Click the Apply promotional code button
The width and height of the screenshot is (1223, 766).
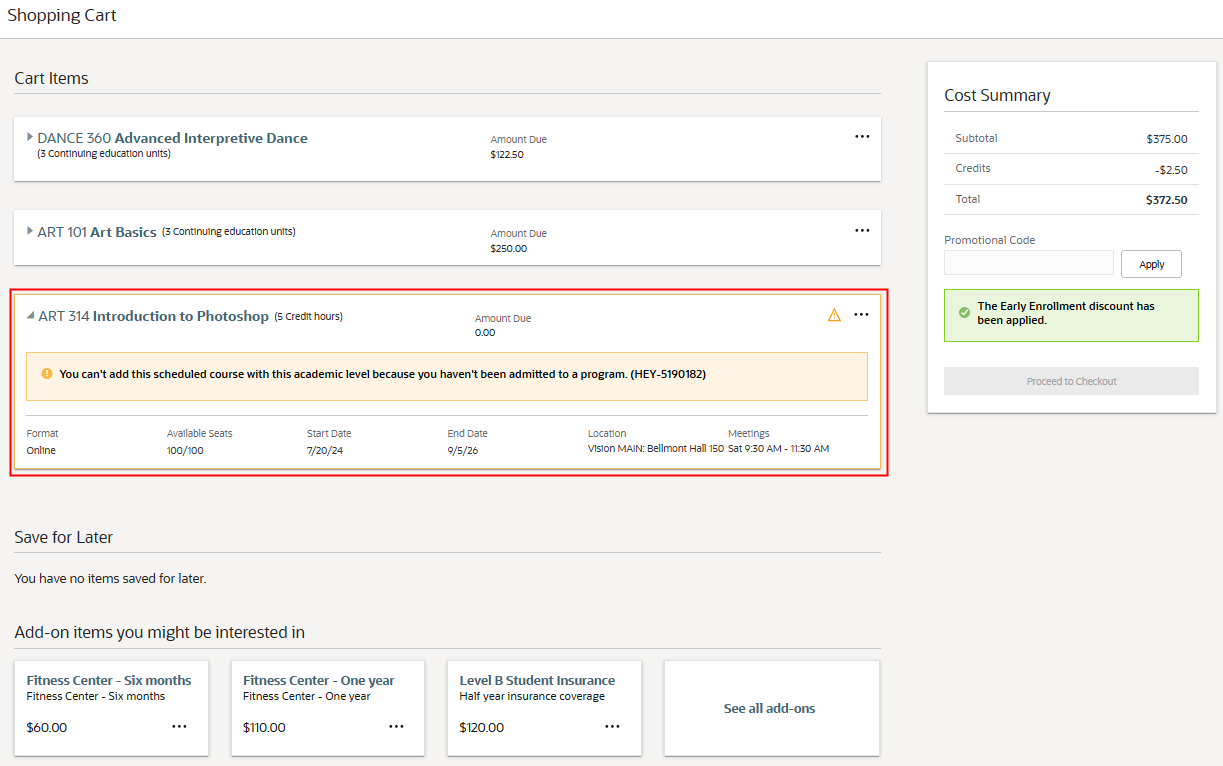click(1151, 264)
